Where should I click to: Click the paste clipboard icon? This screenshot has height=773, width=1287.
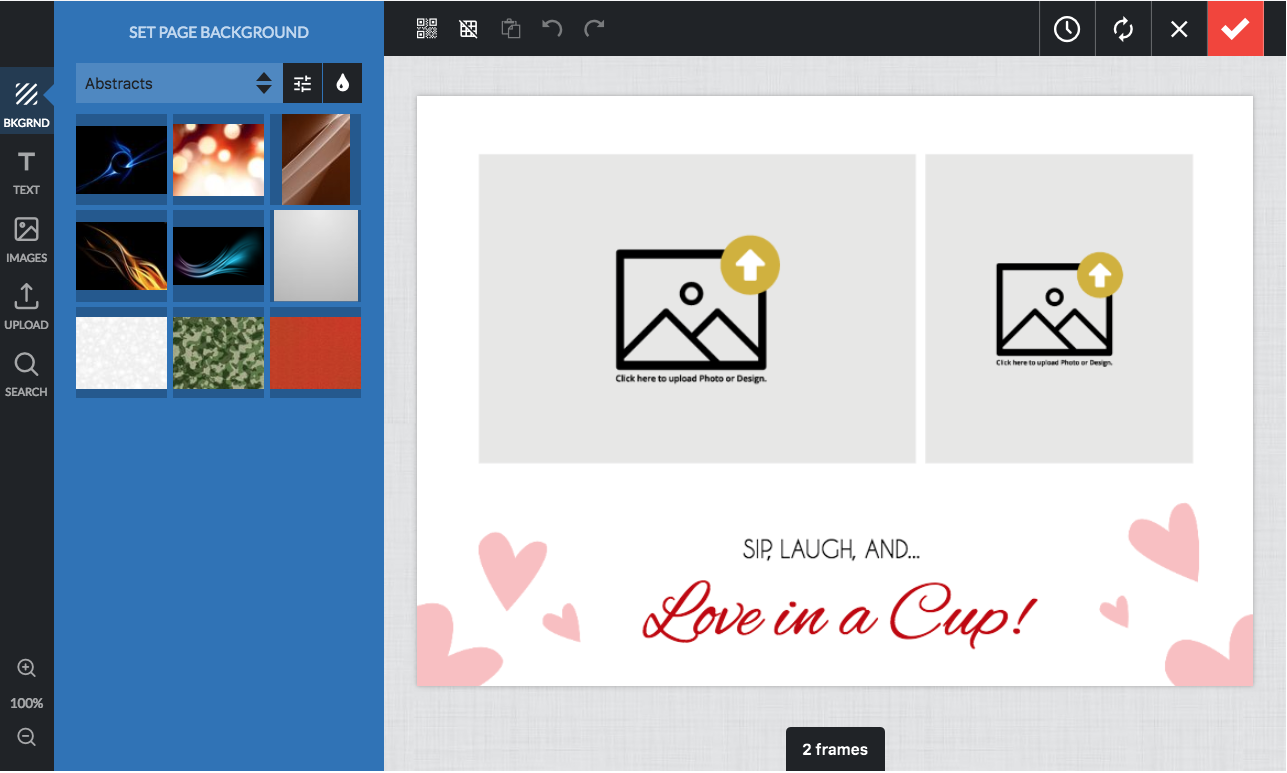coord(511,29)
